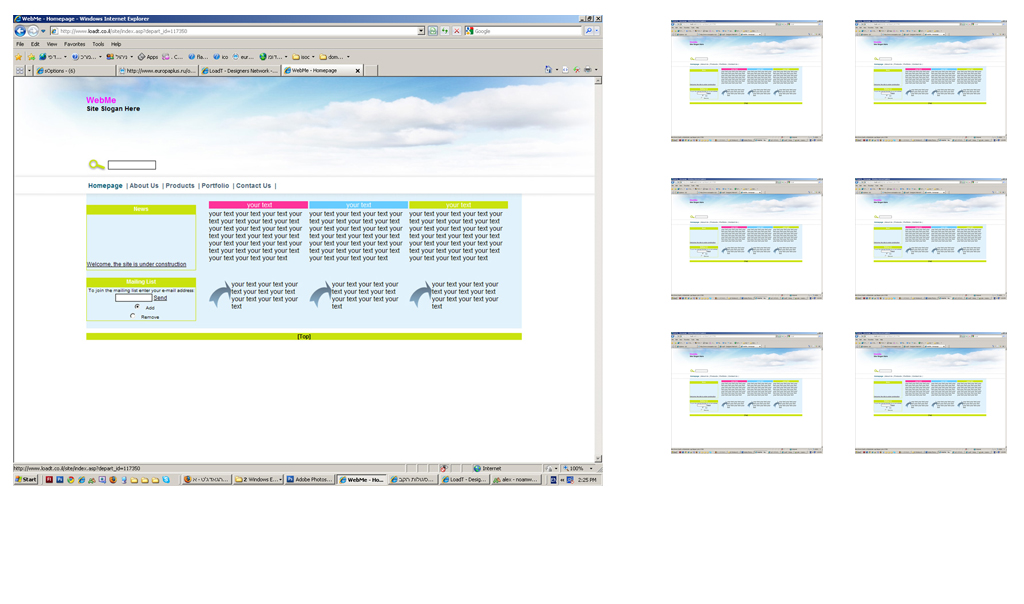Open the Apps favorites bar item
Viewport: 1024px width, 604px height.
pyautogui.click(x=148, y=57)
